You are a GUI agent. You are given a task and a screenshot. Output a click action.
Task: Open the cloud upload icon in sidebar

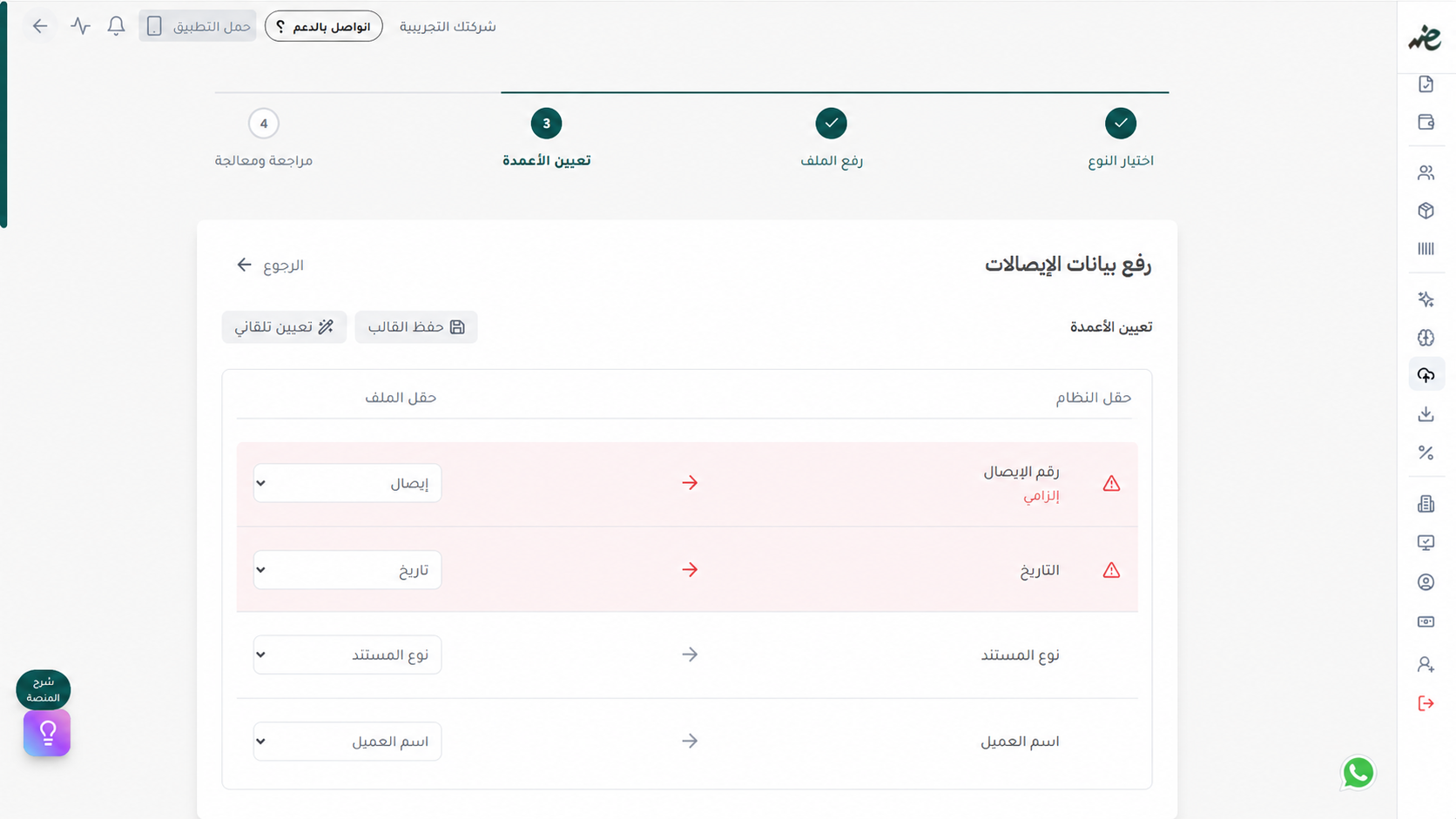1426,375
